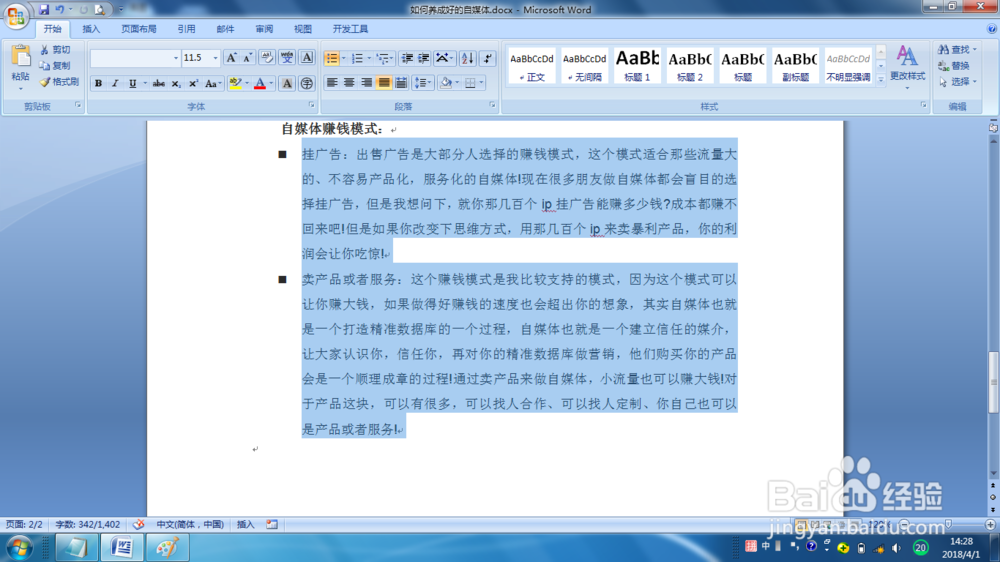1000x562 pixels.
Task: Open the phonetic guide (wén) tool
Action: [287, 58]
